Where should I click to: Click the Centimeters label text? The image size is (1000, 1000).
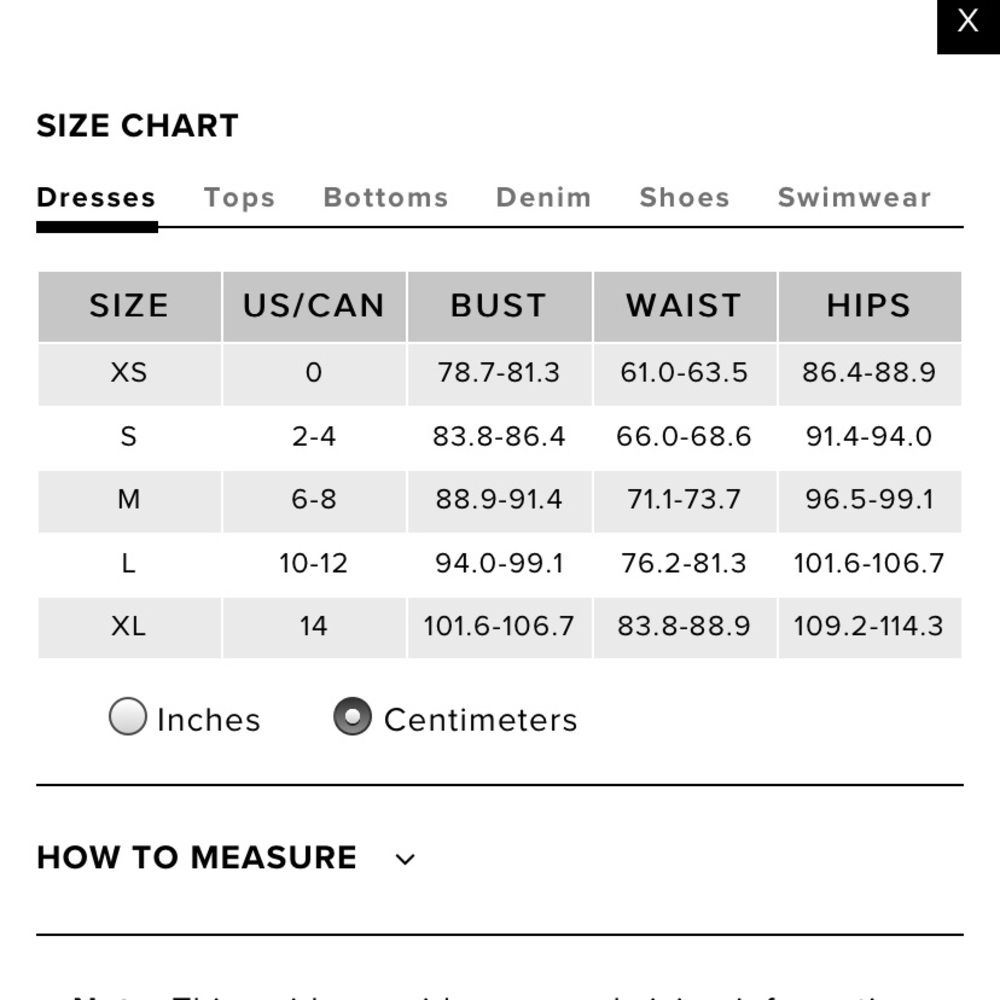(481, 720)
